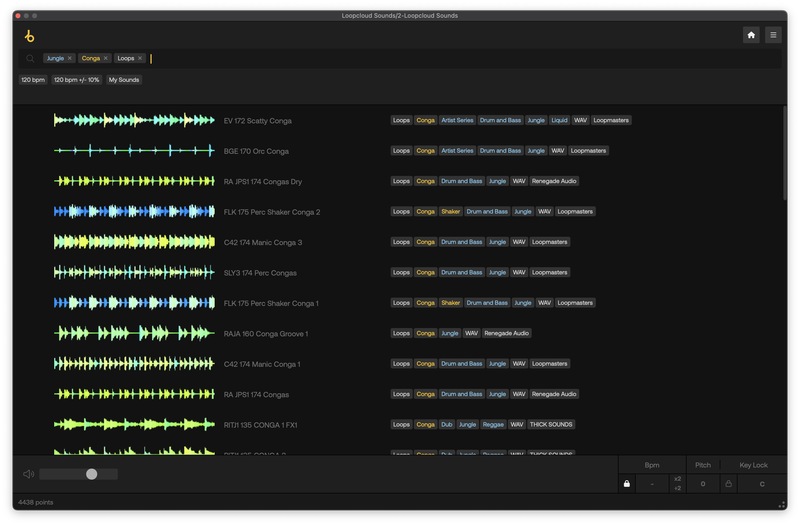Toggle the My Sounds filter
The height and width of the screenshot is (525, 800).
coord(124,80)
